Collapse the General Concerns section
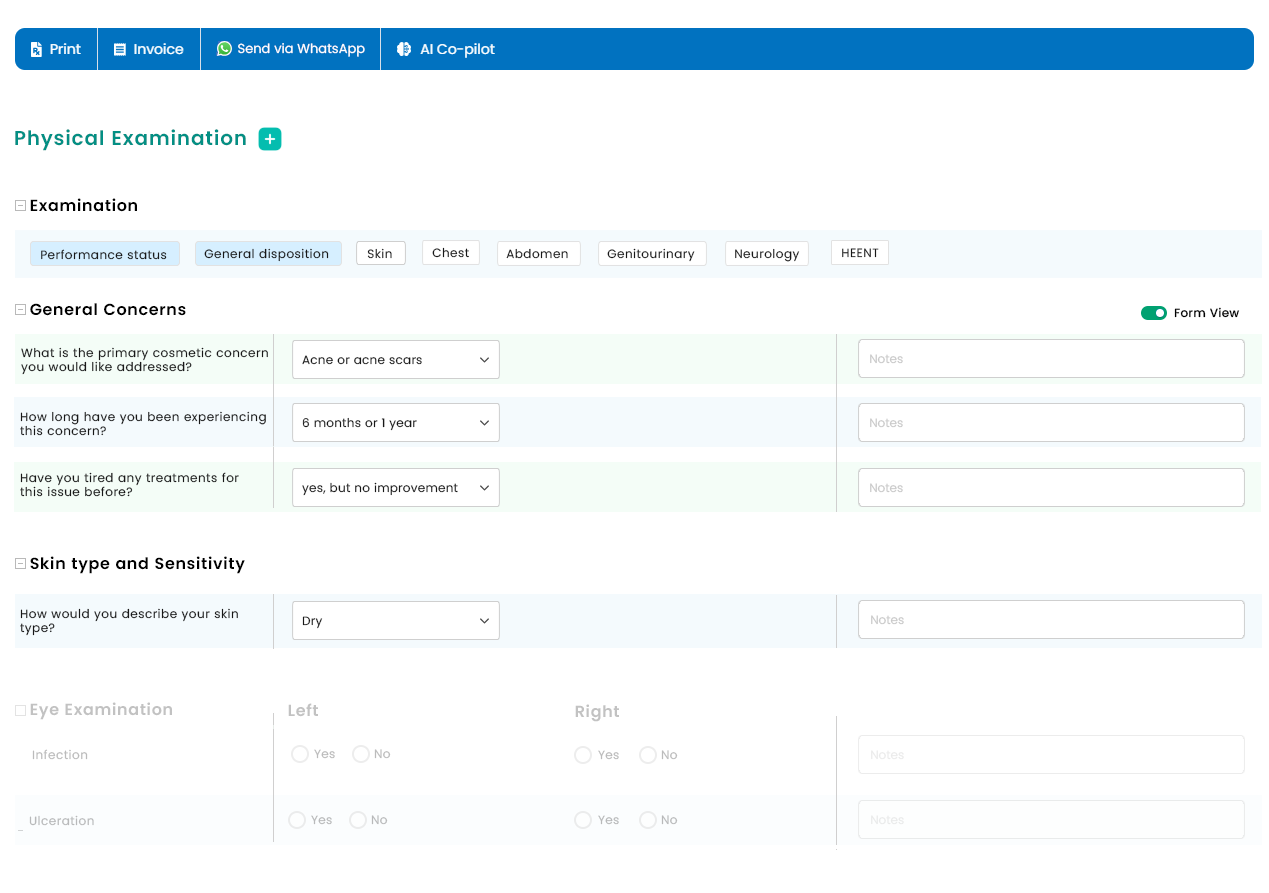 click(x=20, y=310)
